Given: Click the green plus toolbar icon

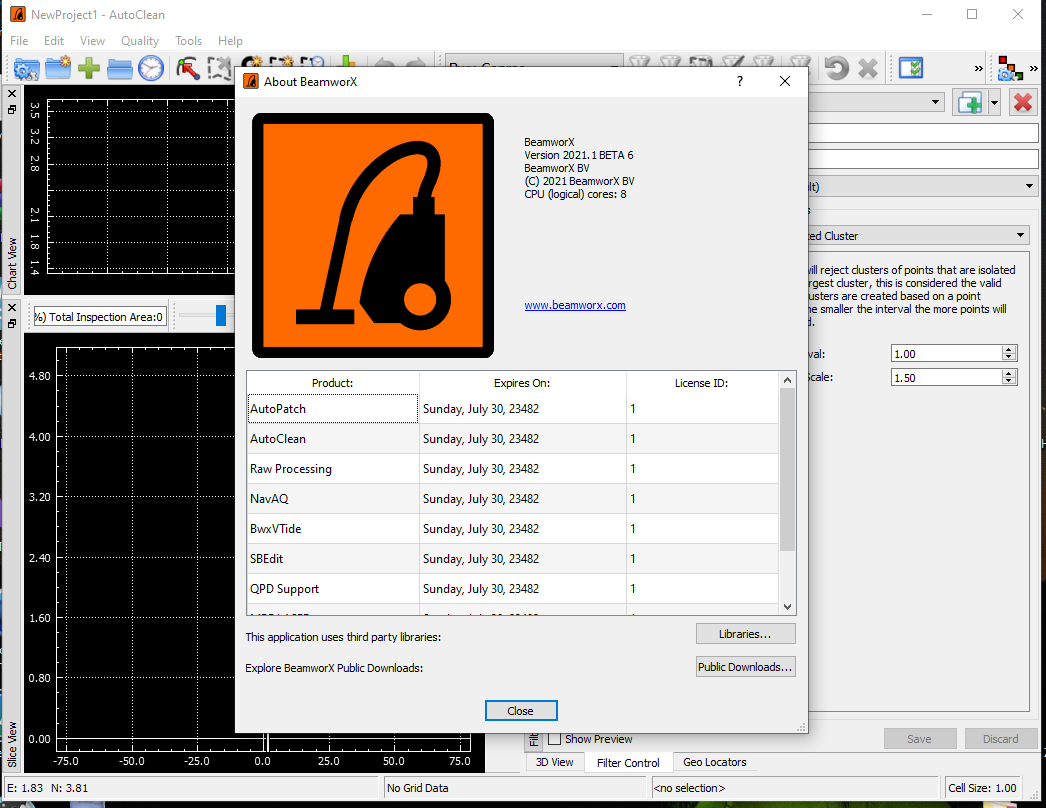Looking at the screenshot, I should pyautogui.click(x=88, y=69).
